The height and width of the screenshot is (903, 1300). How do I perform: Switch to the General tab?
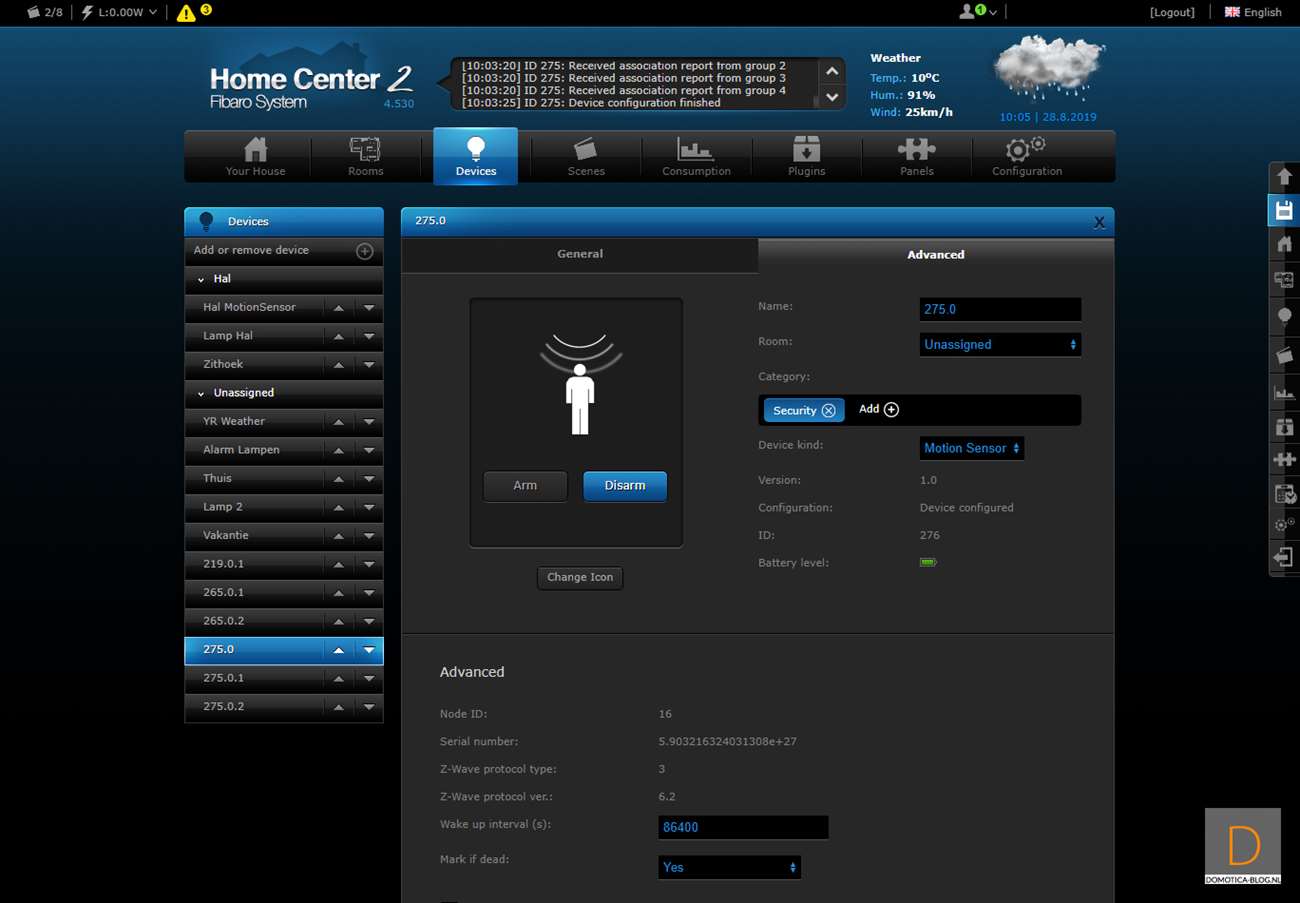point(580,254)
